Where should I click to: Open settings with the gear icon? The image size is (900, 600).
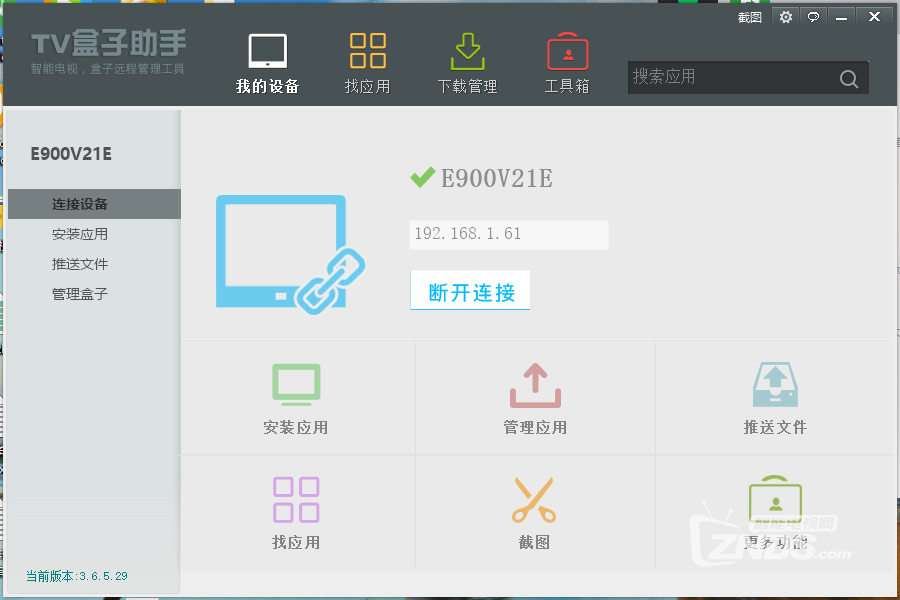(x=786, y=16)
